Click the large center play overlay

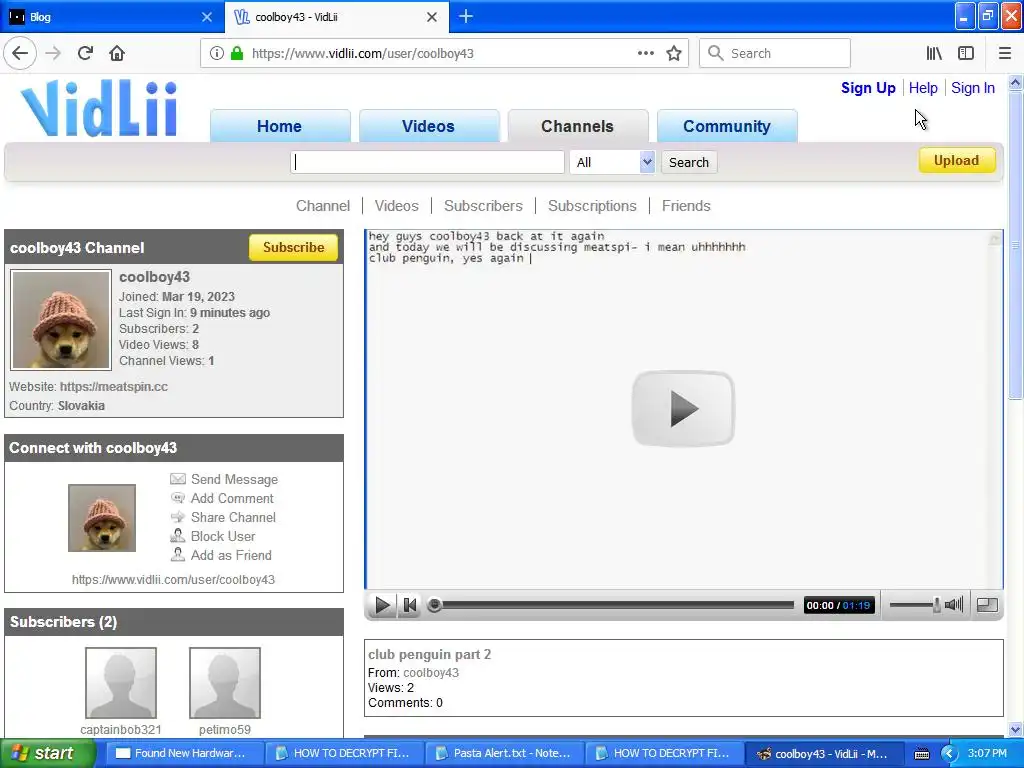click(x=683, y=409)
